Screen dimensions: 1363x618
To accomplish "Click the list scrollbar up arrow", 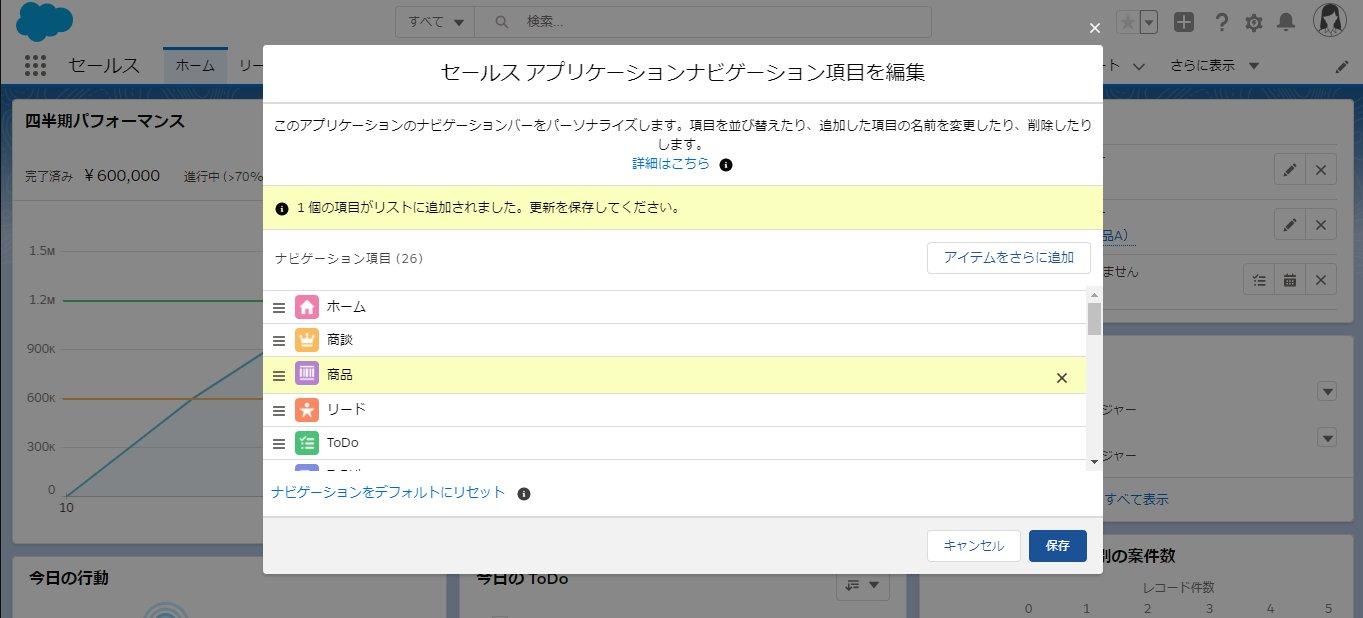I will click(1094, 295).
